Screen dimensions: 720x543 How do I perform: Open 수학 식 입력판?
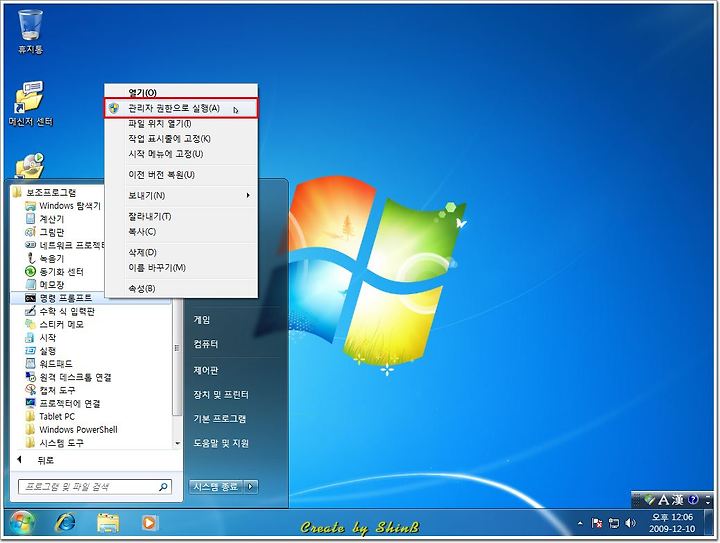(60, 311)
